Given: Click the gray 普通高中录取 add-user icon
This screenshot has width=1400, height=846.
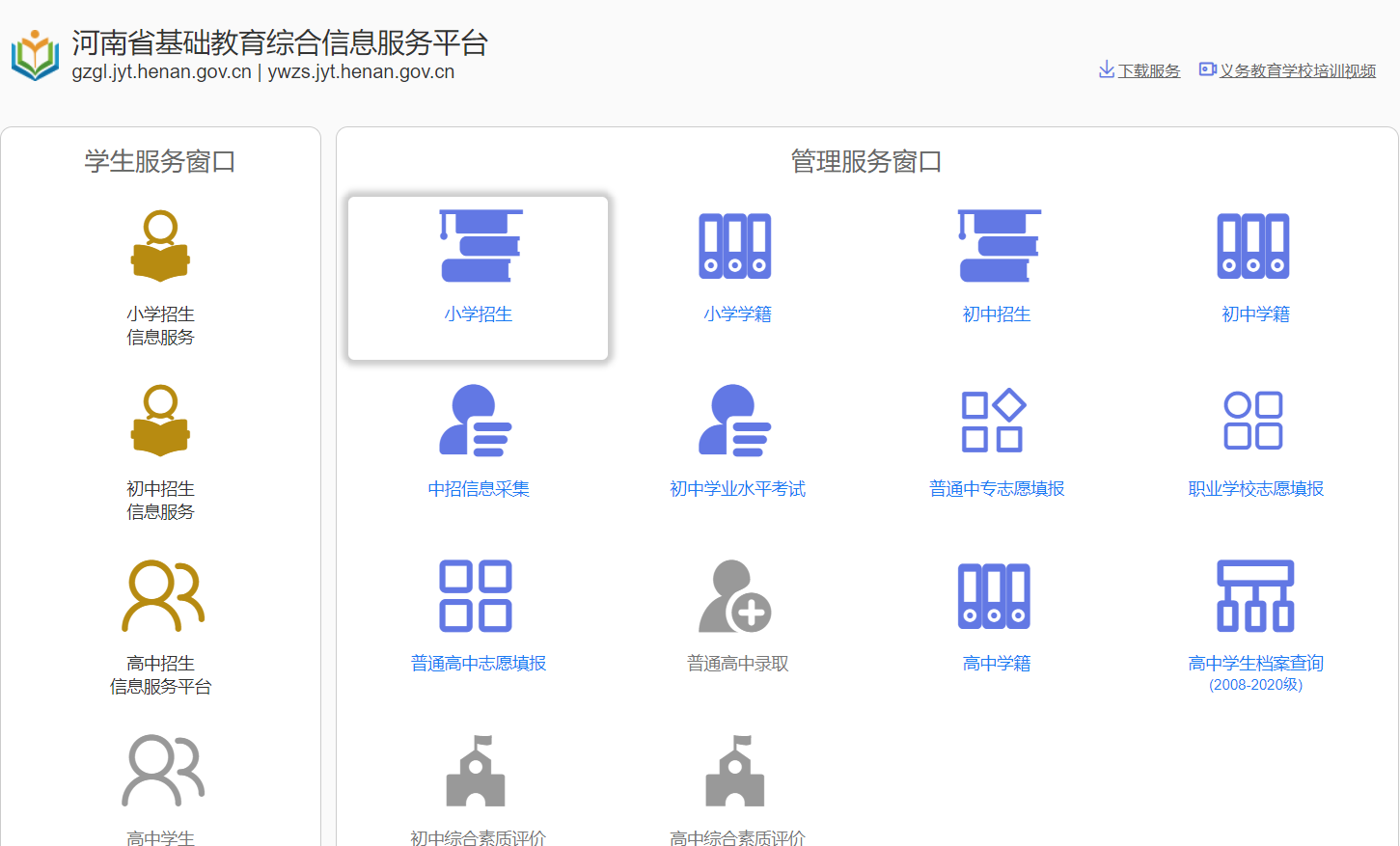Looking at the screenshot, I should point(735,596).
